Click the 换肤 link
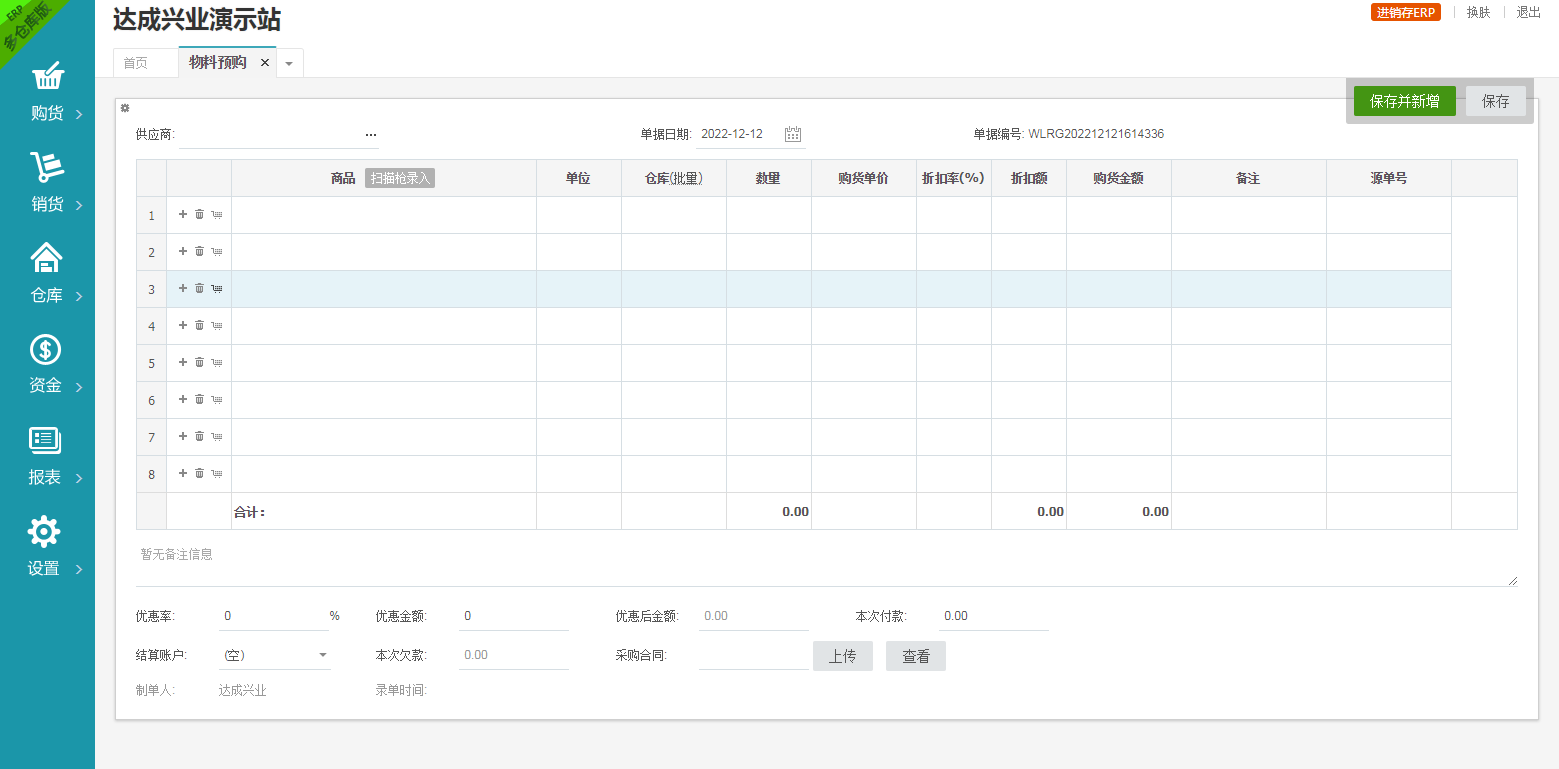Image resolution: width=1559 pixels, height=769 pixels. [1478, 13]
